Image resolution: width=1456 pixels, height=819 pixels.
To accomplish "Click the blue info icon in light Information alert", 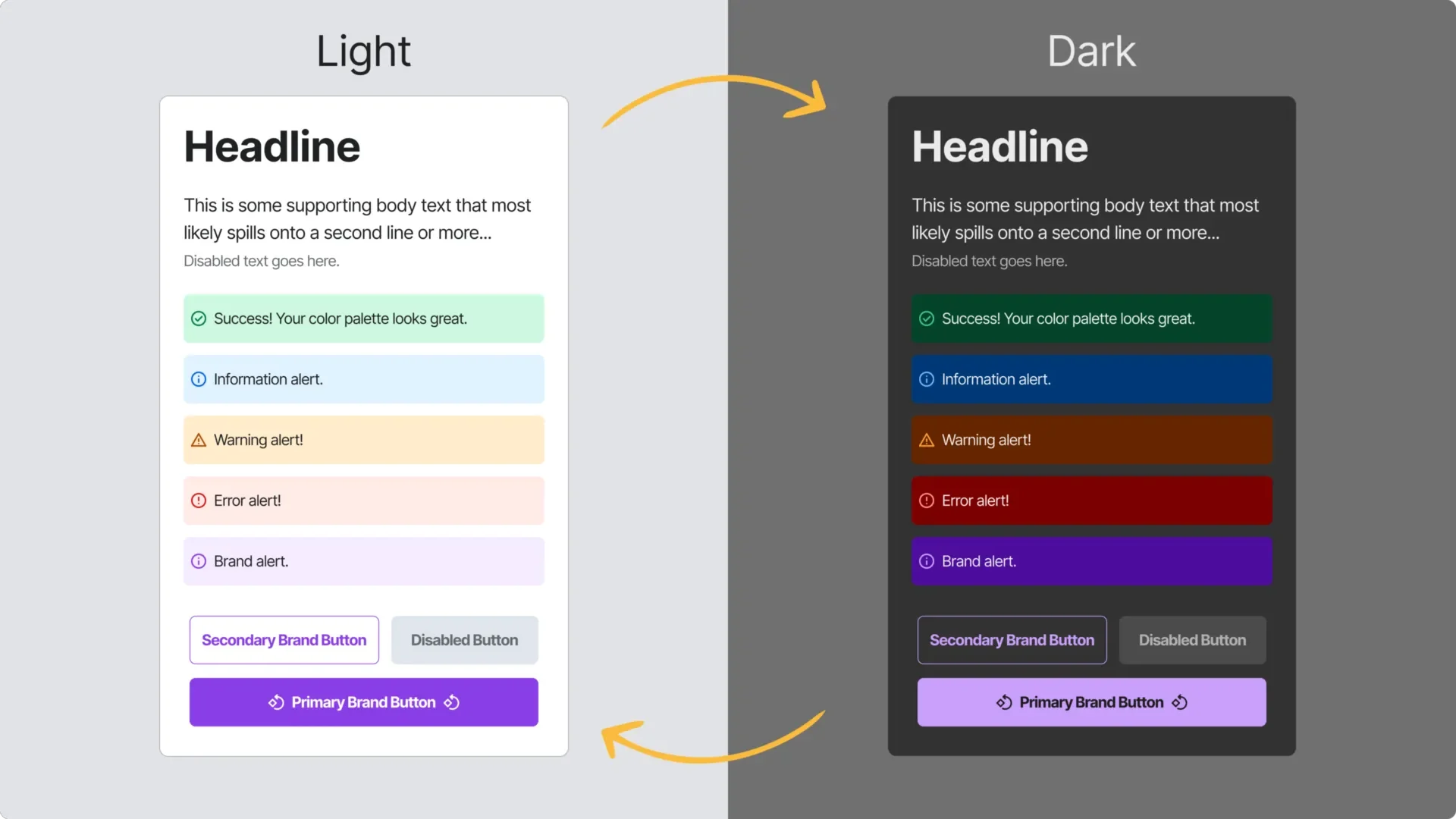I will pyautogui.click(x=199, y=379).
